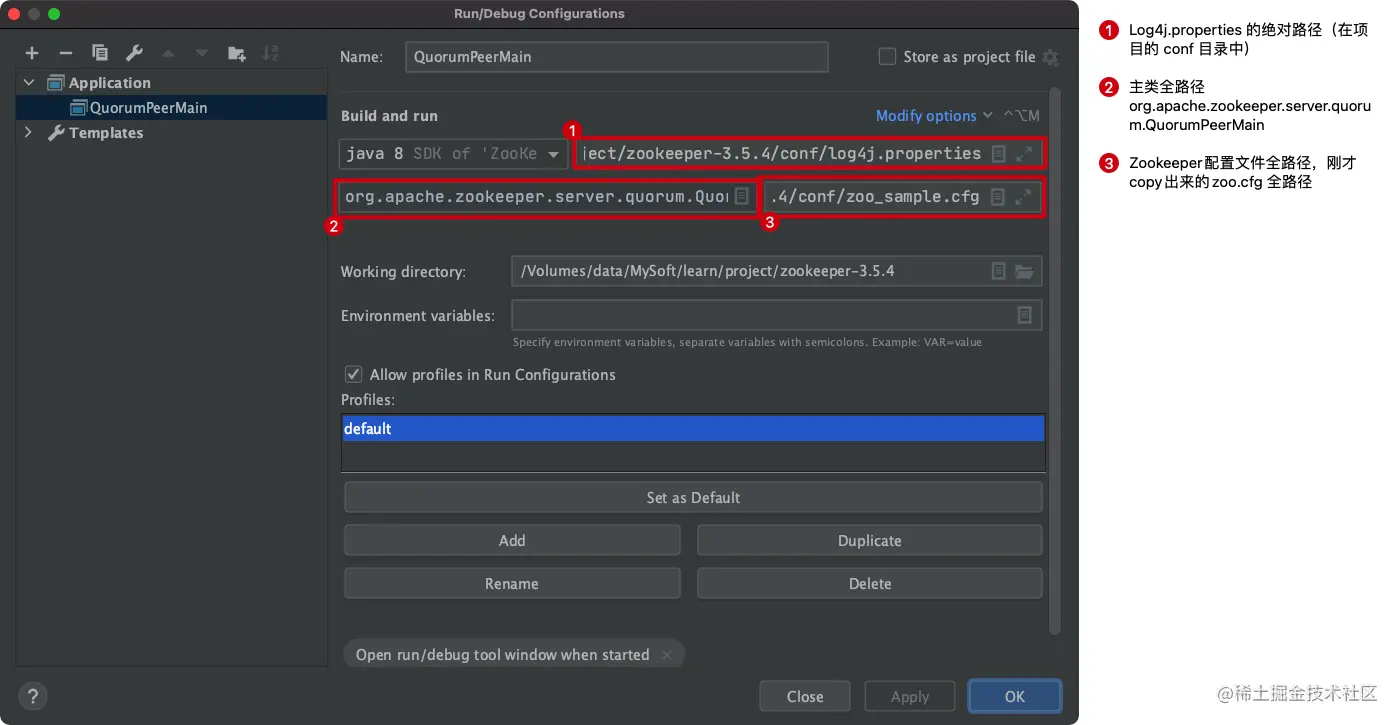Screen dimensions: 1399x725
Task: Click the Templates wrench icon in the tree
Action: (56, 133)
